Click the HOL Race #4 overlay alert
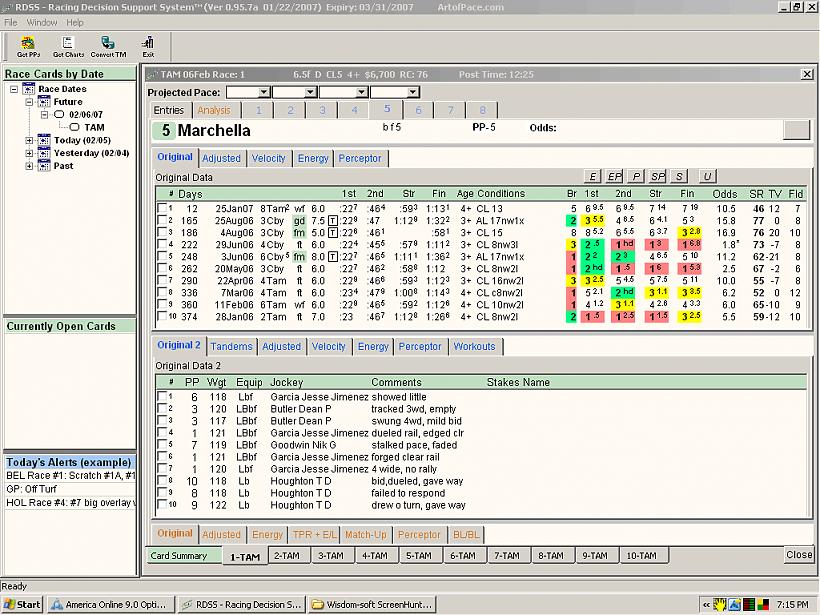820x615 pixels. click(x=70, y=503)
